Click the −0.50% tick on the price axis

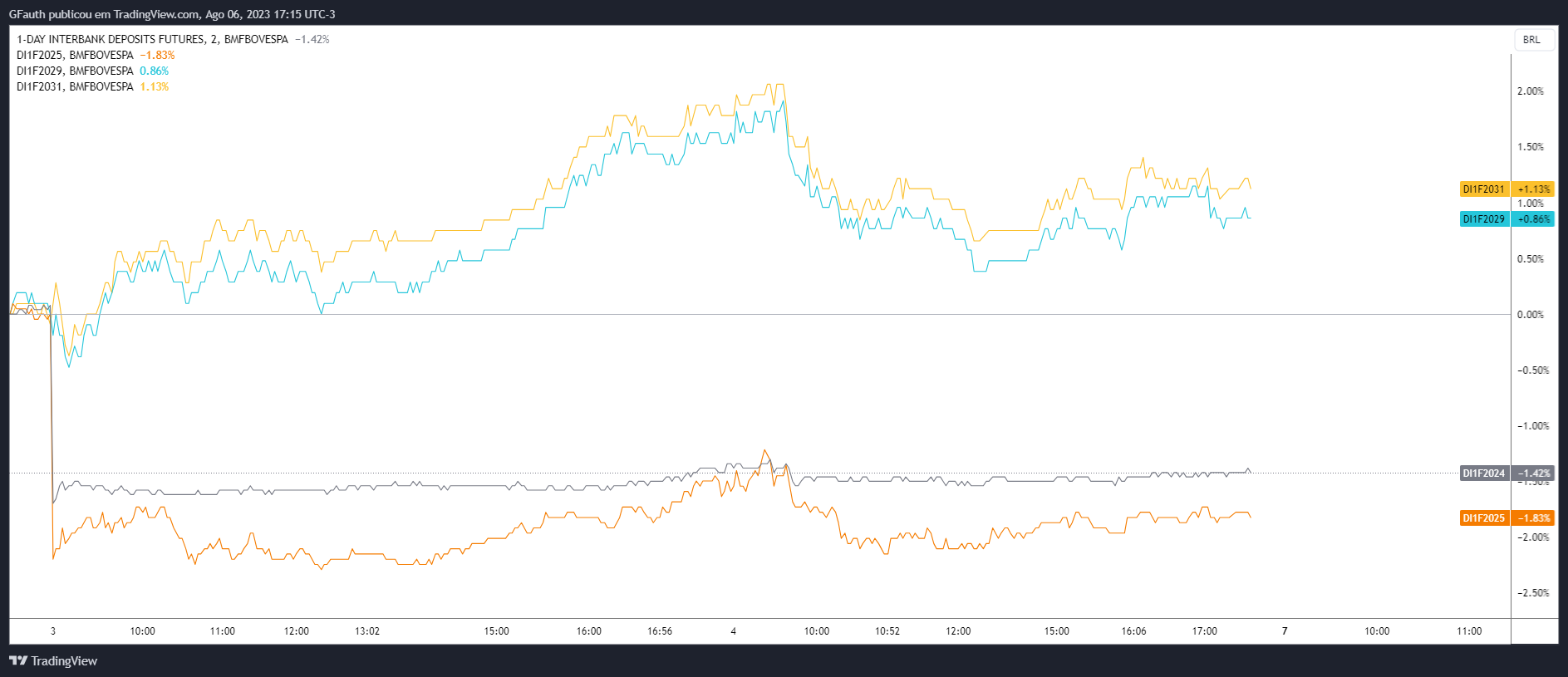(x=1533, y=370)
